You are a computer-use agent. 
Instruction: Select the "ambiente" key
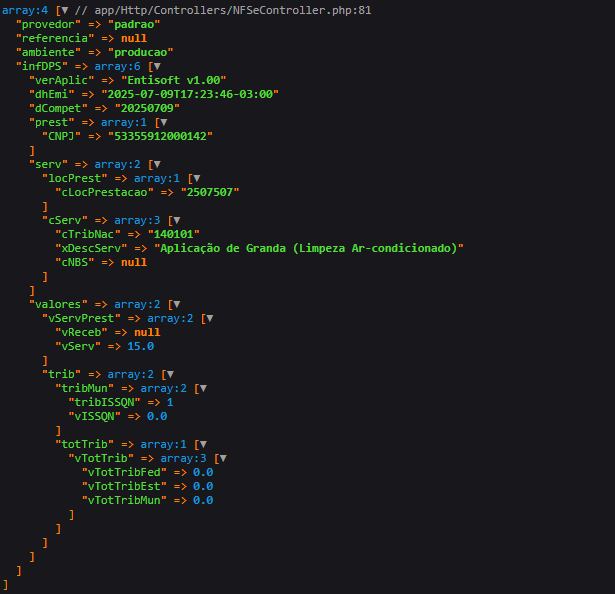click(x=48, y=53)
